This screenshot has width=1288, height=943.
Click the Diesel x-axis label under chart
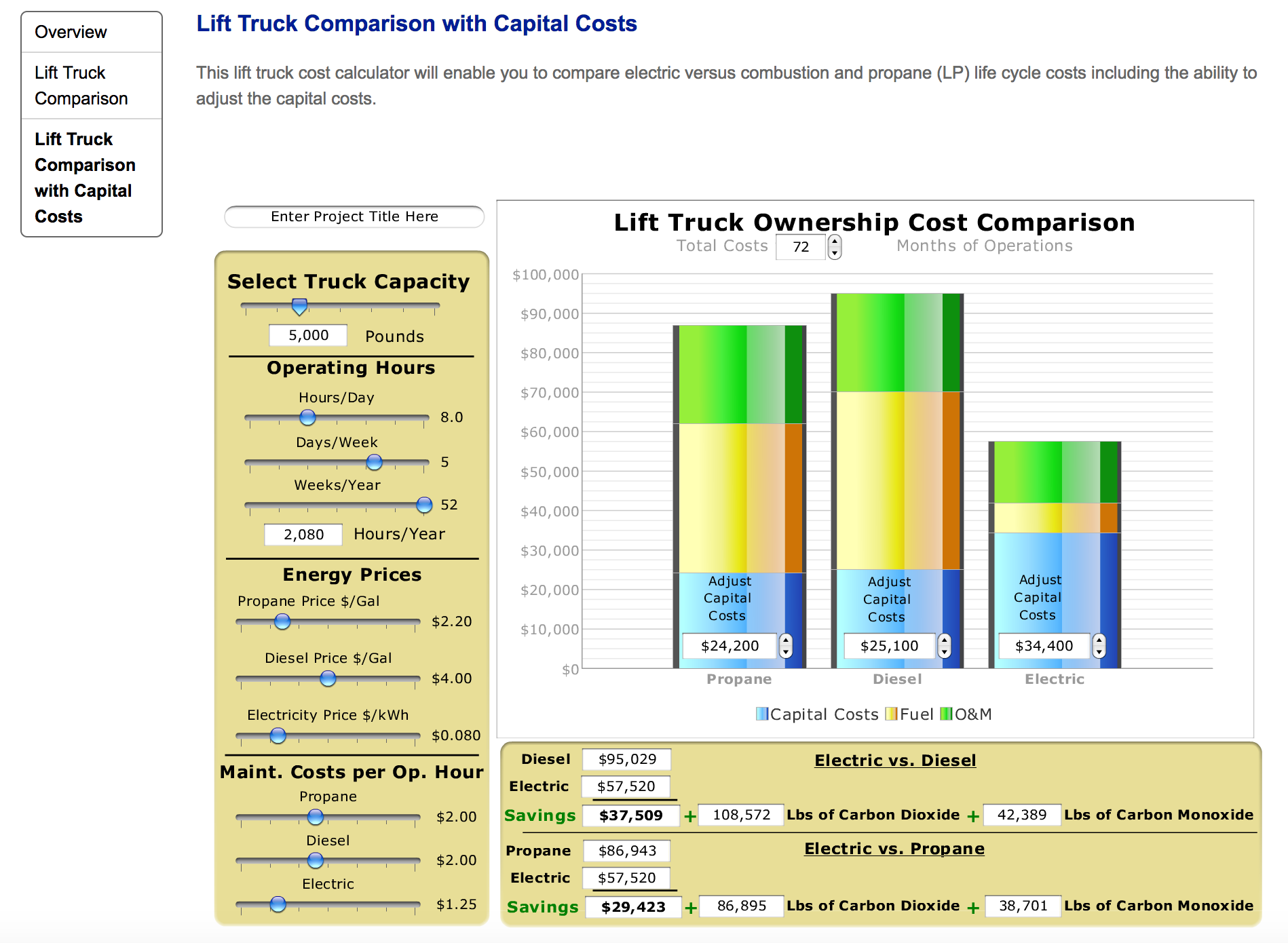pyautogui.click(x=897, y=679)
